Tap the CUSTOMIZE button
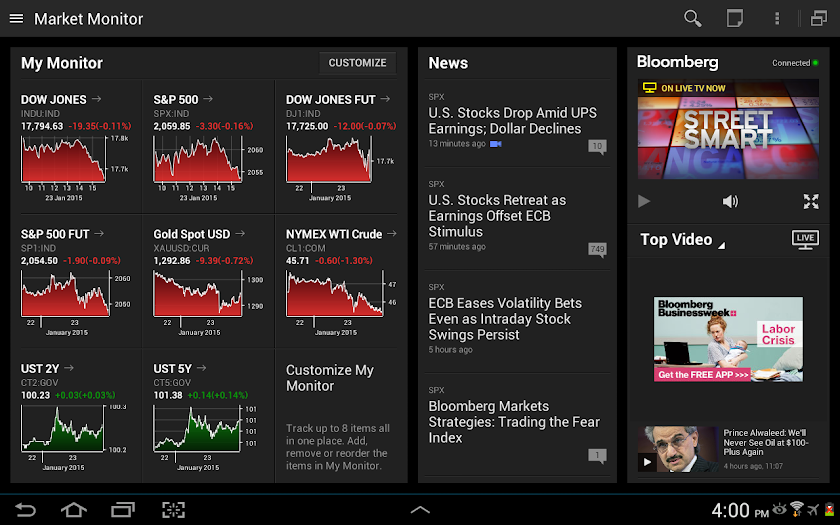Screen dimensions: 840x525 (x=357, y=63)
